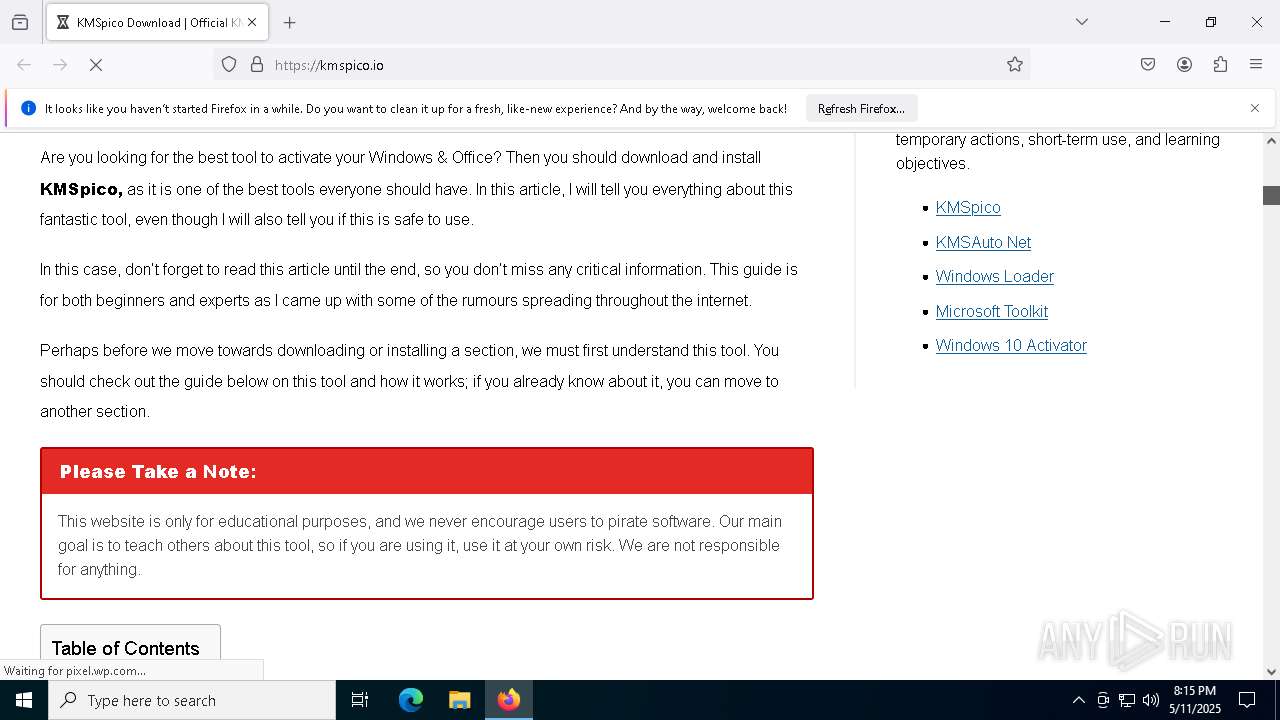Click the scrollbar down arrow
The width and height of the screenshot is (1280, 720).
[1271, 672]
